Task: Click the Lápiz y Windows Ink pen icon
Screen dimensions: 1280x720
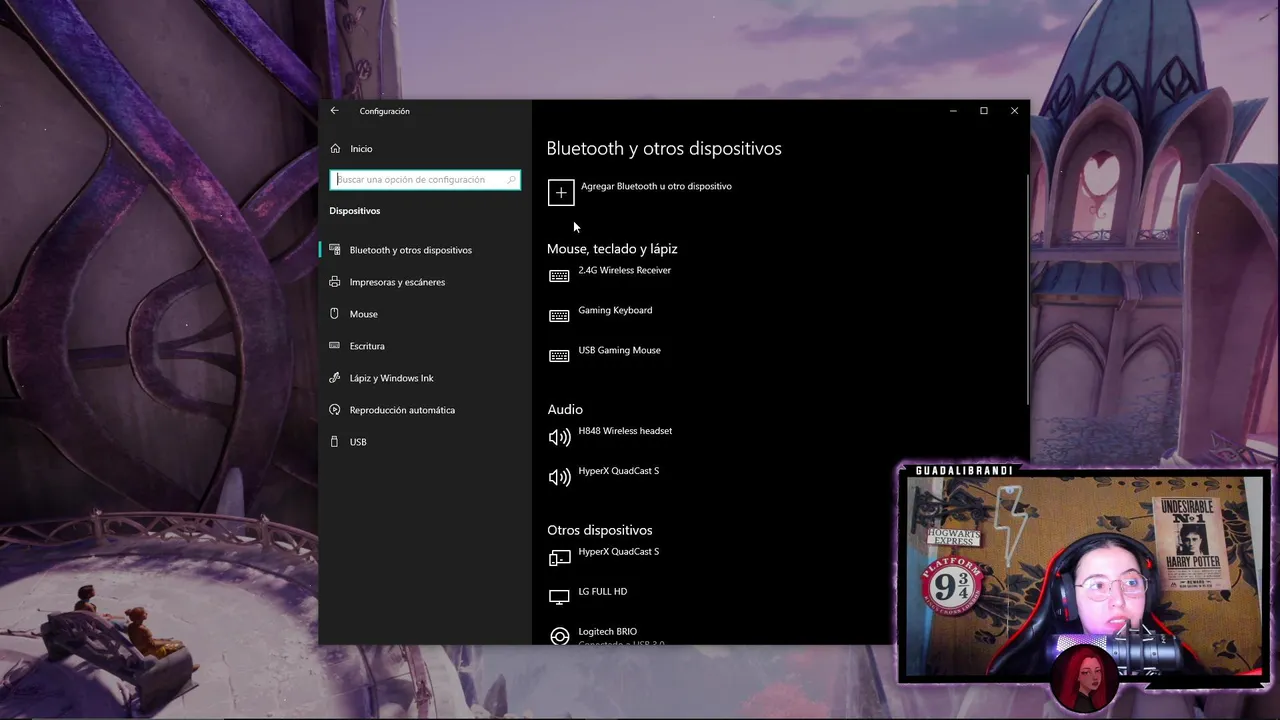Action: pos(335,378)
